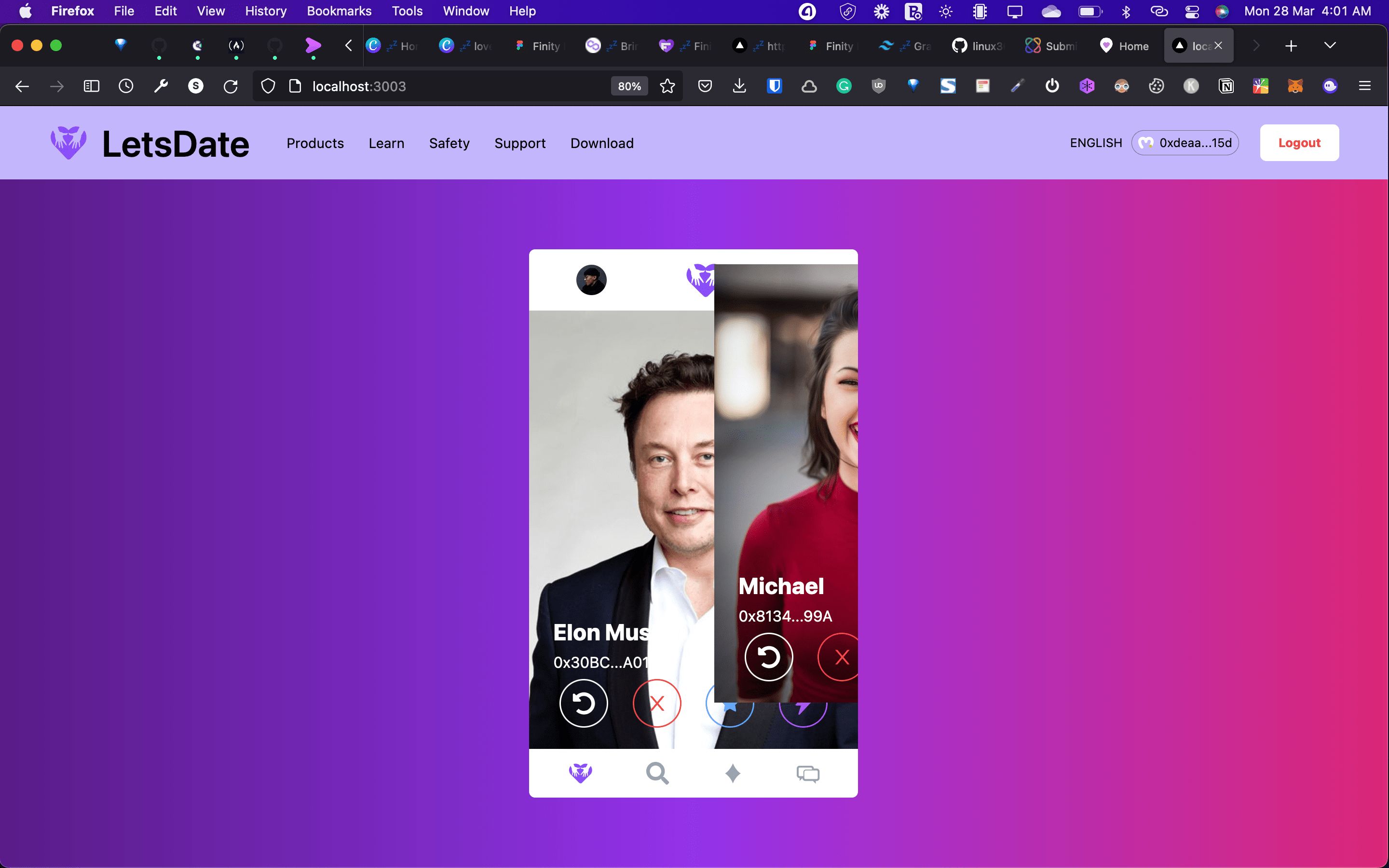Open the Products nav link
This screenshot has height=868, width=1389.
click(315, 143)
